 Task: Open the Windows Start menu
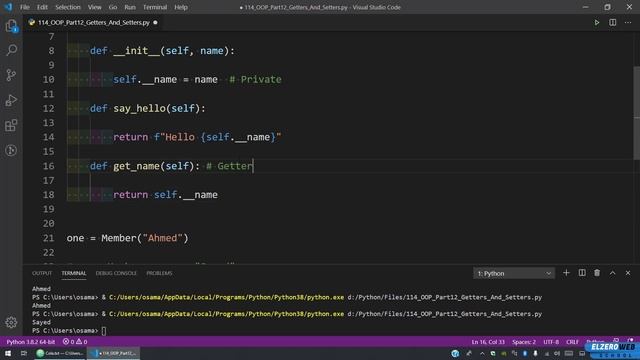[x=8, y=353]
